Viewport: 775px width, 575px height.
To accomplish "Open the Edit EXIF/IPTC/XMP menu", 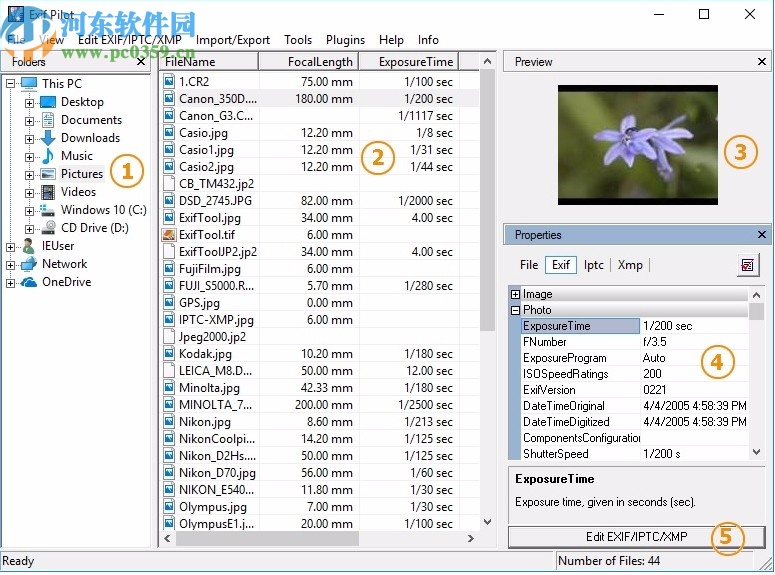I will tap(129, 40).
